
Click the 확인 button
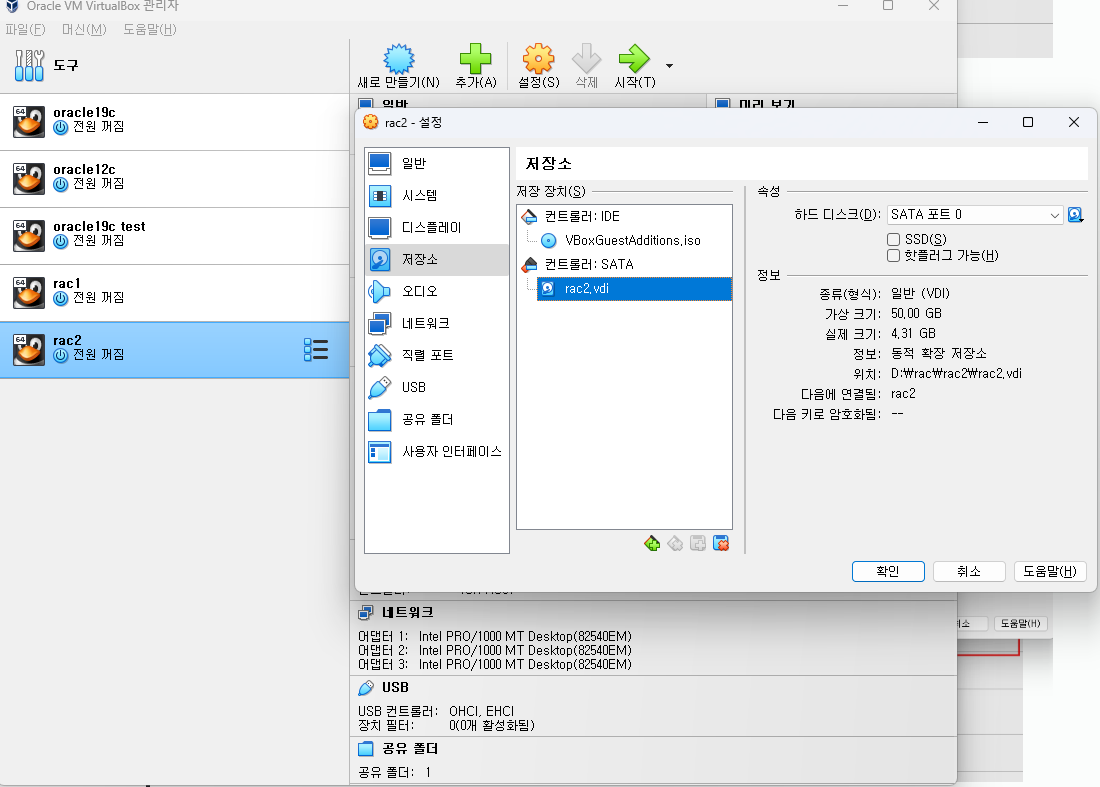(888, 572)
